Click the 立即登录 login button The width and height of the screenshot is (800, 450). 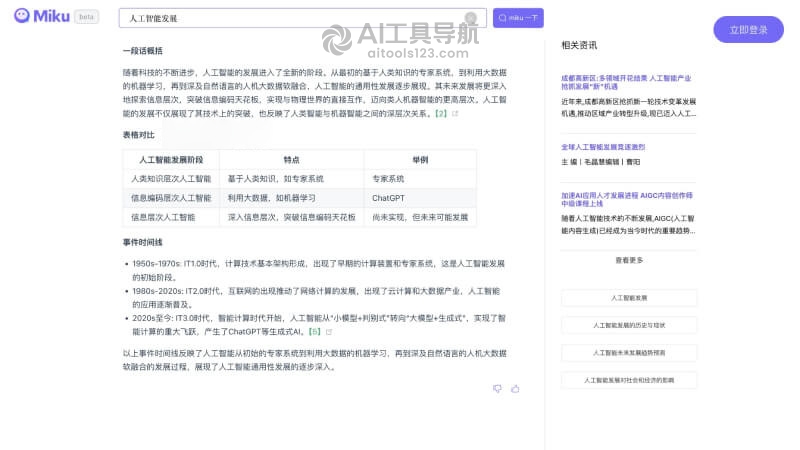point(748,30)
